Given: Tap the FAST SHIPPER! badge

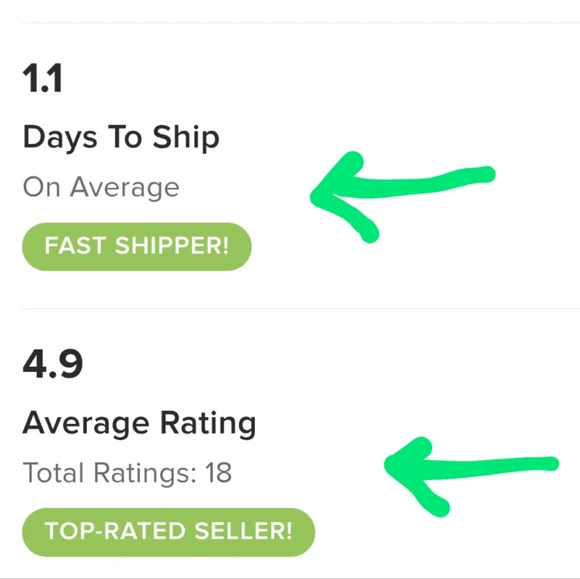Looking at the screenshot, I should click(x=137, y=246).
